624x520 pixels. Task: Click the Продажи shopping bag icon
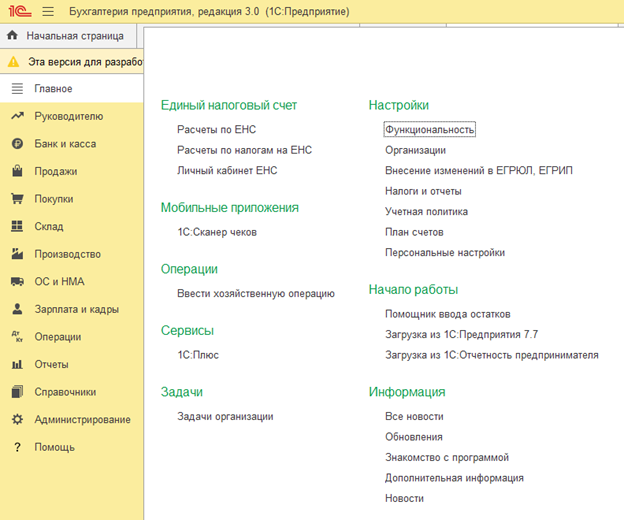click(x=17, y=171)
